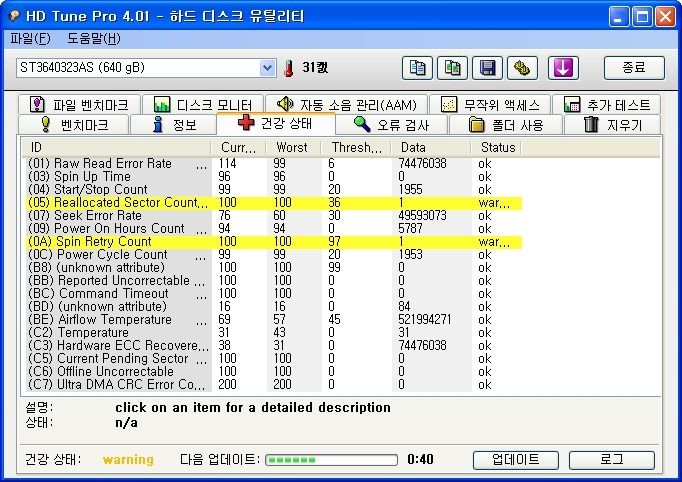This screenshot has height=482, width=682.
Task: Open the 자동 소음 관리(AAM) tab
Action: point(347,104)
